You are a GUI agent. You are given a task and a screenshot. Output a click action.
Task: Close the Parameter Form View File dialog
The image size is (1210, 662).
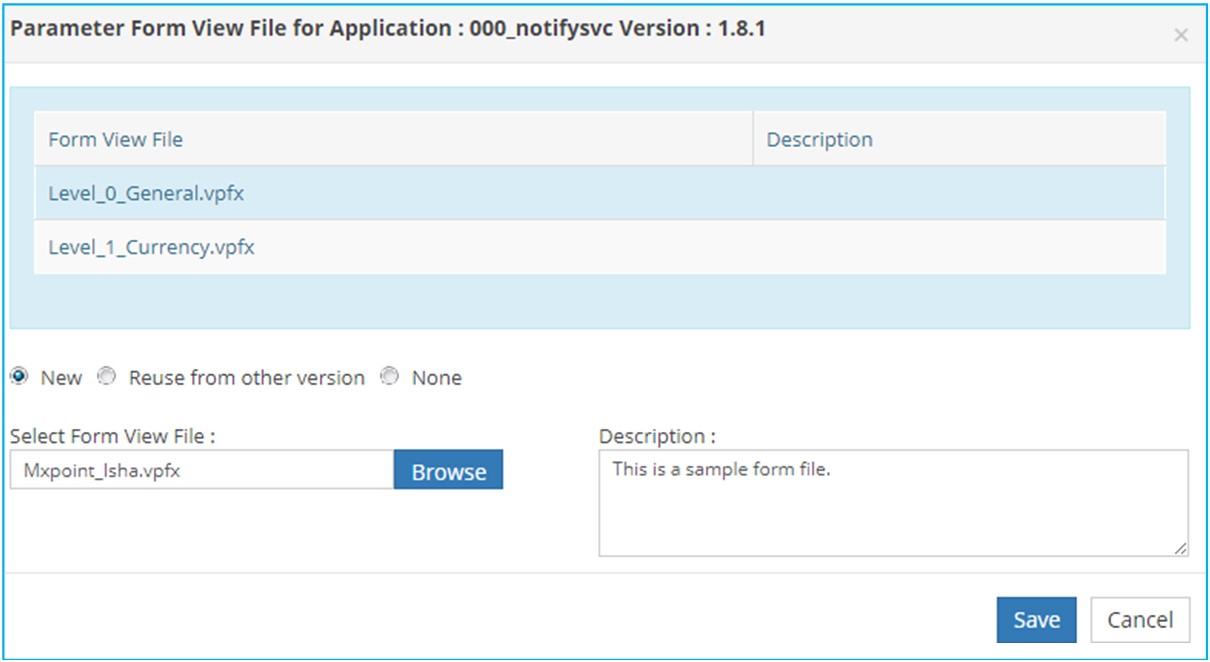click(x=1181, y=35)
